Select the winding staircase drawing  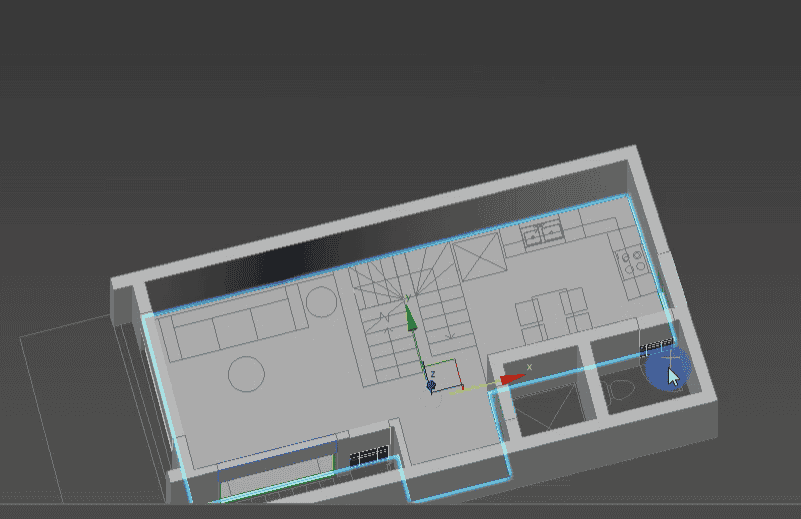[415, 316]
